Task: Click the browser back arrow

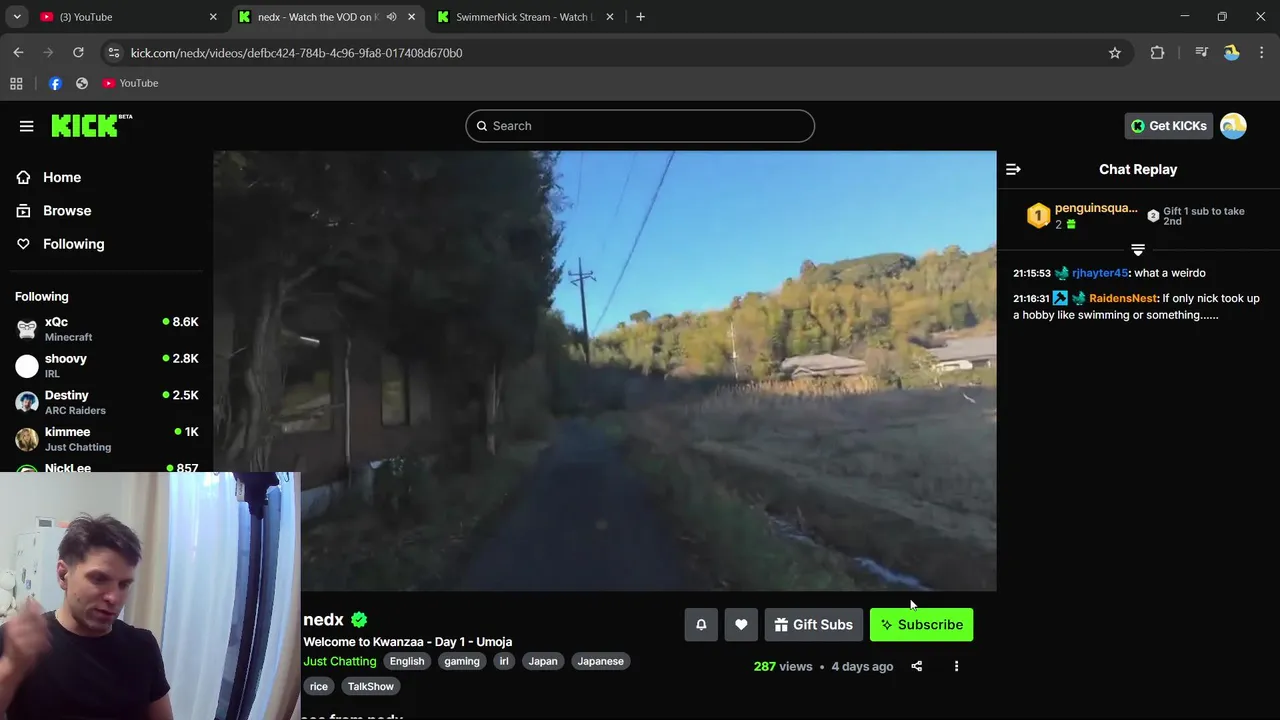Action: coord(18,53)
